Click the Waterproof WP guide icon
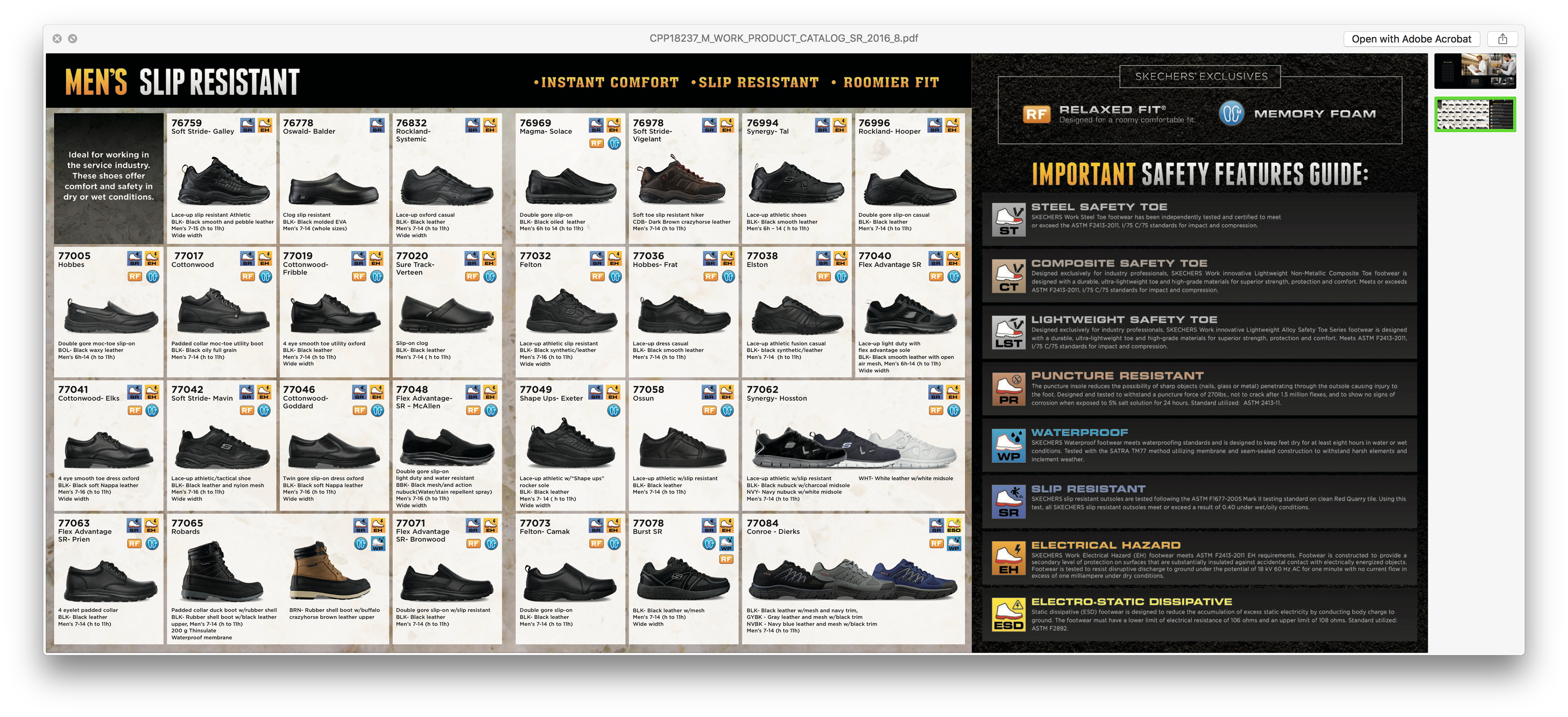The image size is (1568, 717). tap(1009, 445)
